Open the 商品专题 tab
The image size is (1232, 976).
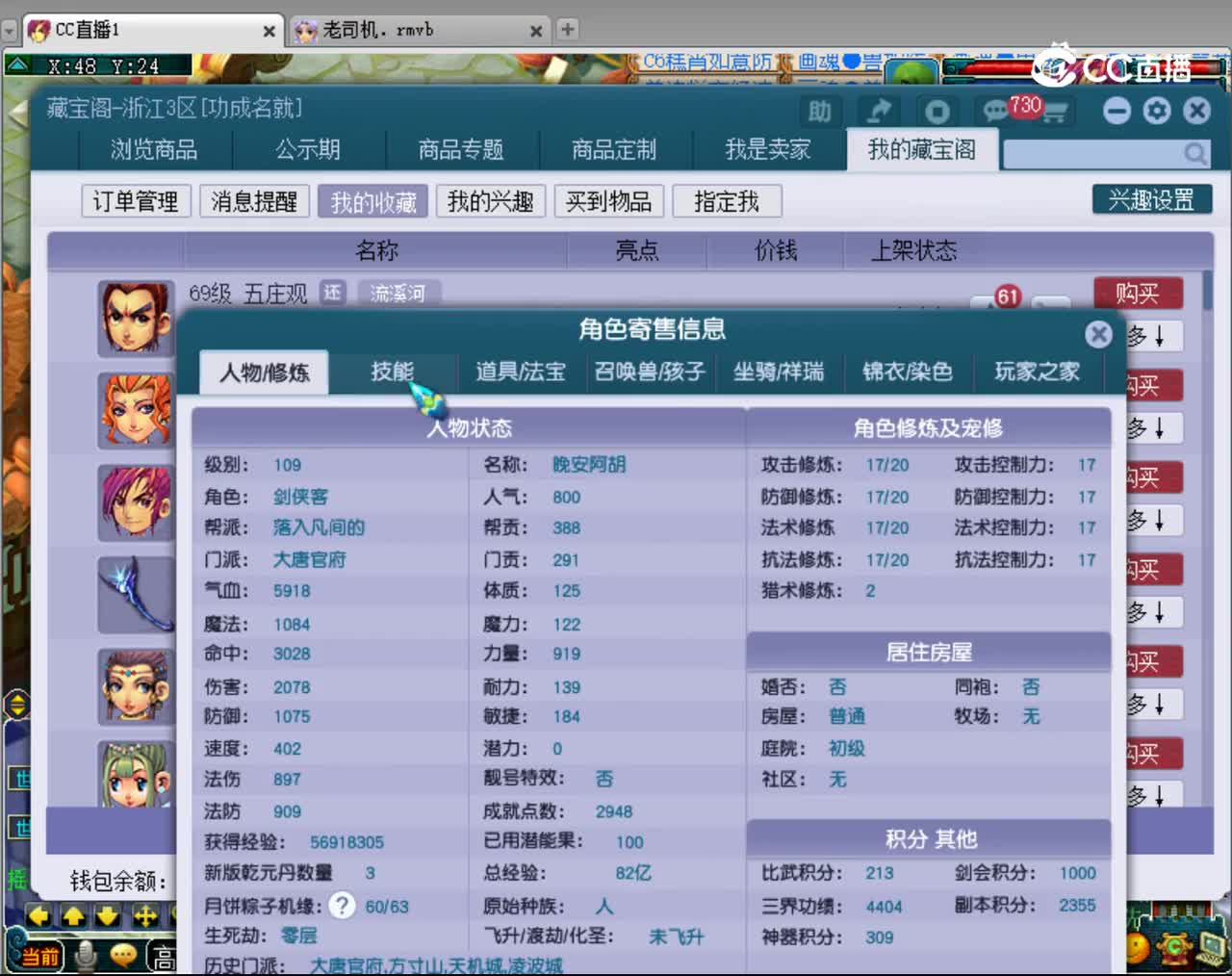462,149
